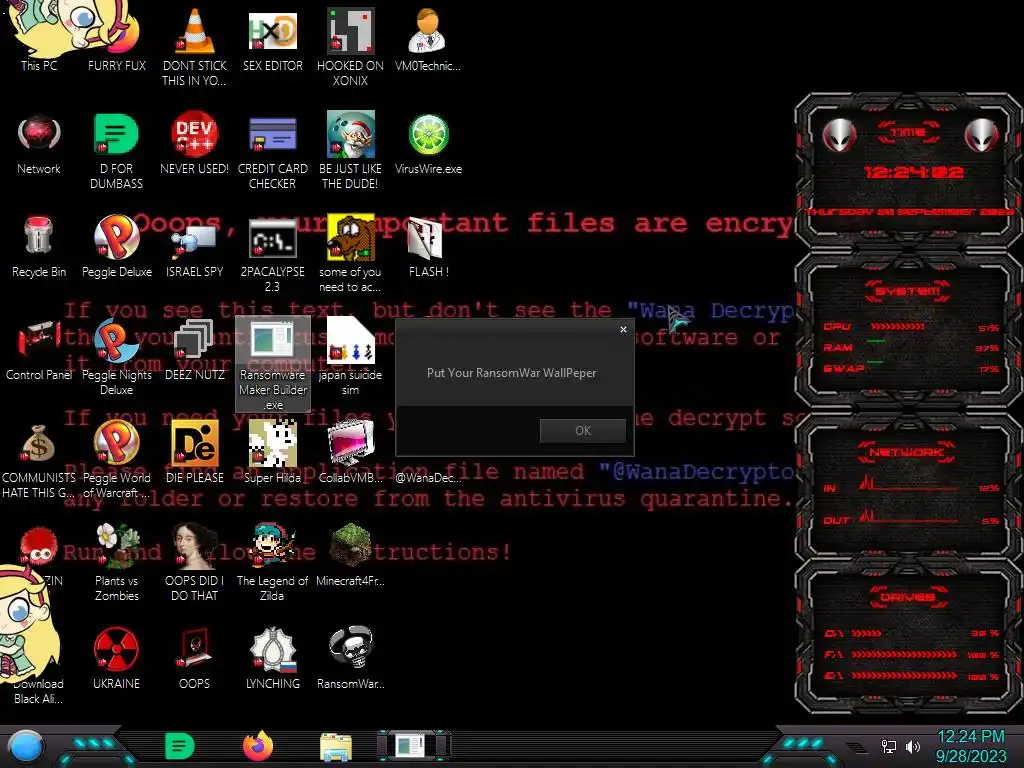Open File Explorer from the taskbar
The width and height of the screenshot is (1024, 768).
pos(336,747)
